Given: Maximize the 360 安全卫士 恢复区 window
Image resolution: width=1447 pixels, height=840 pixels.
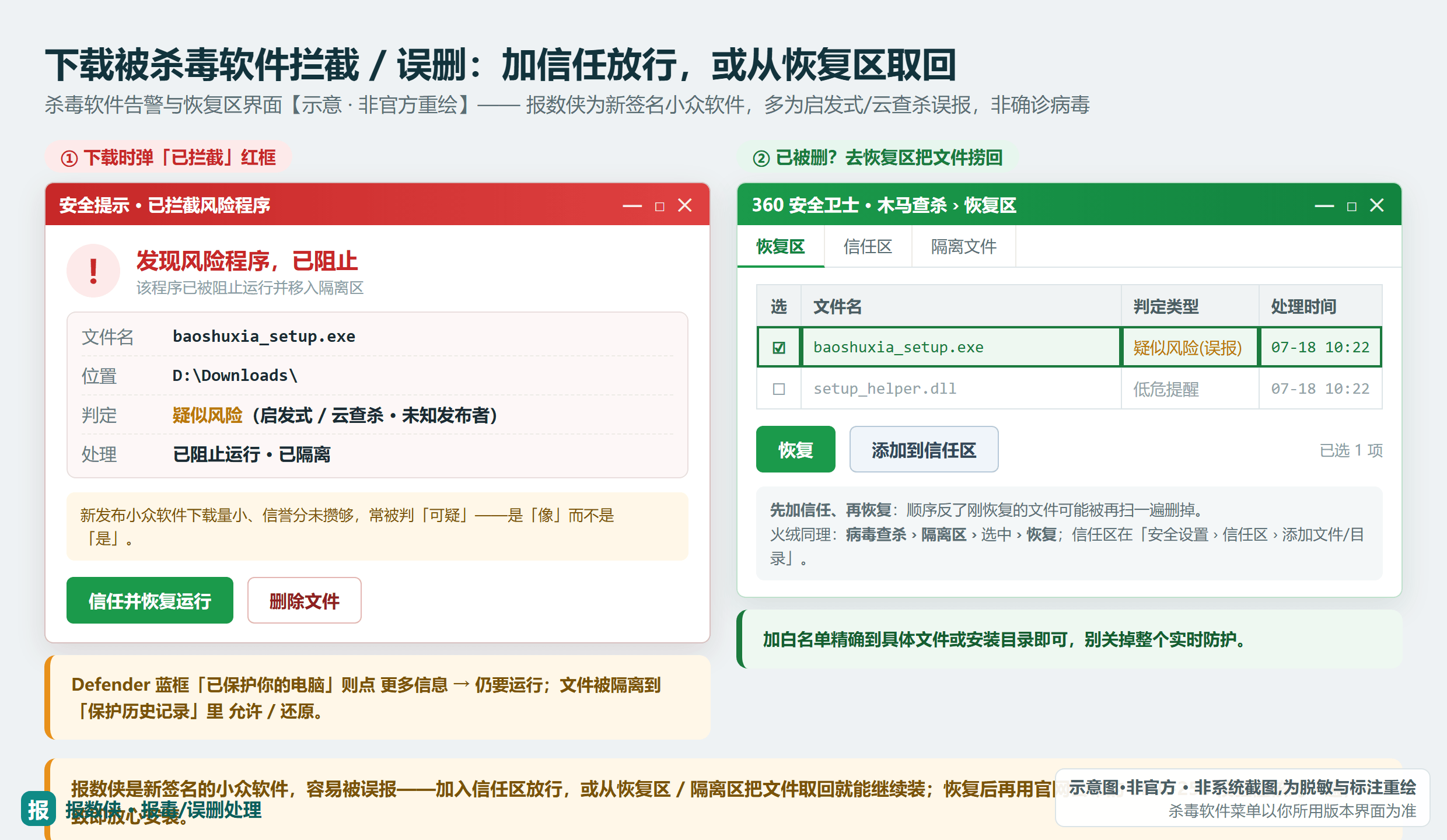Looking at the screenshot, I should pos(1351,206).
